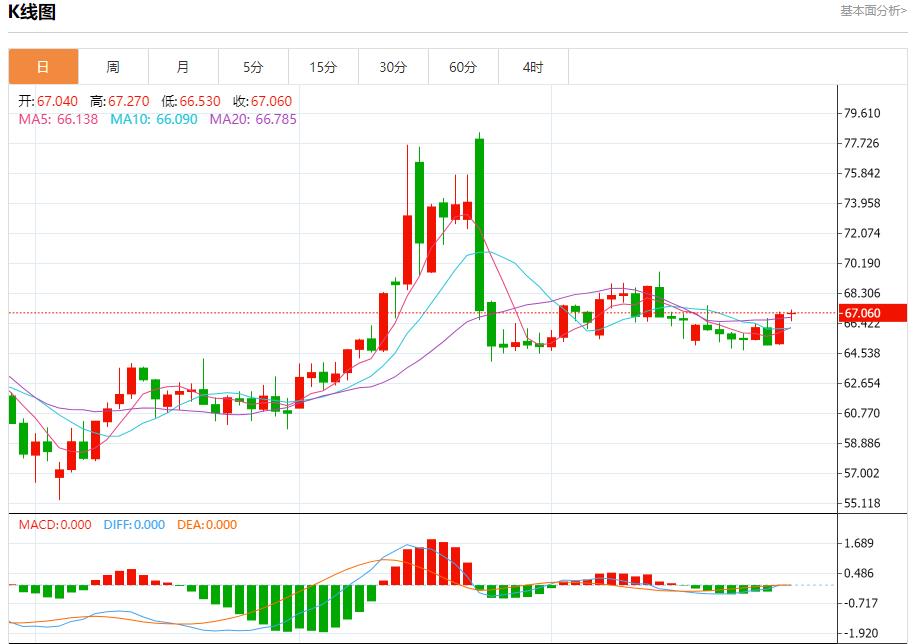Viewport: 914px width, 644px height.
Task: Open the 5分 interval chart
Action: [x=253, y=67]
